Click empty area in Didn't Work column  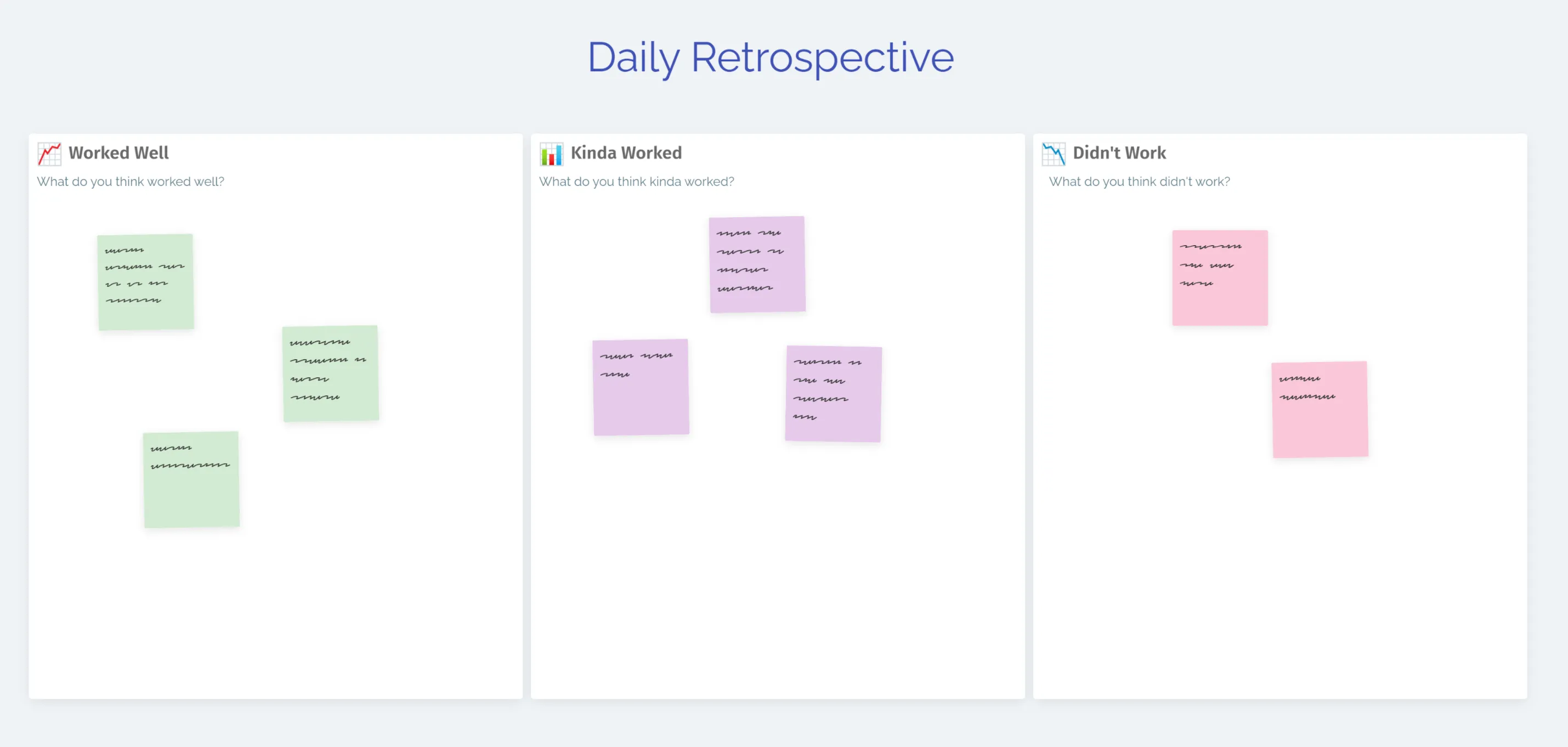coord(1278,579)
